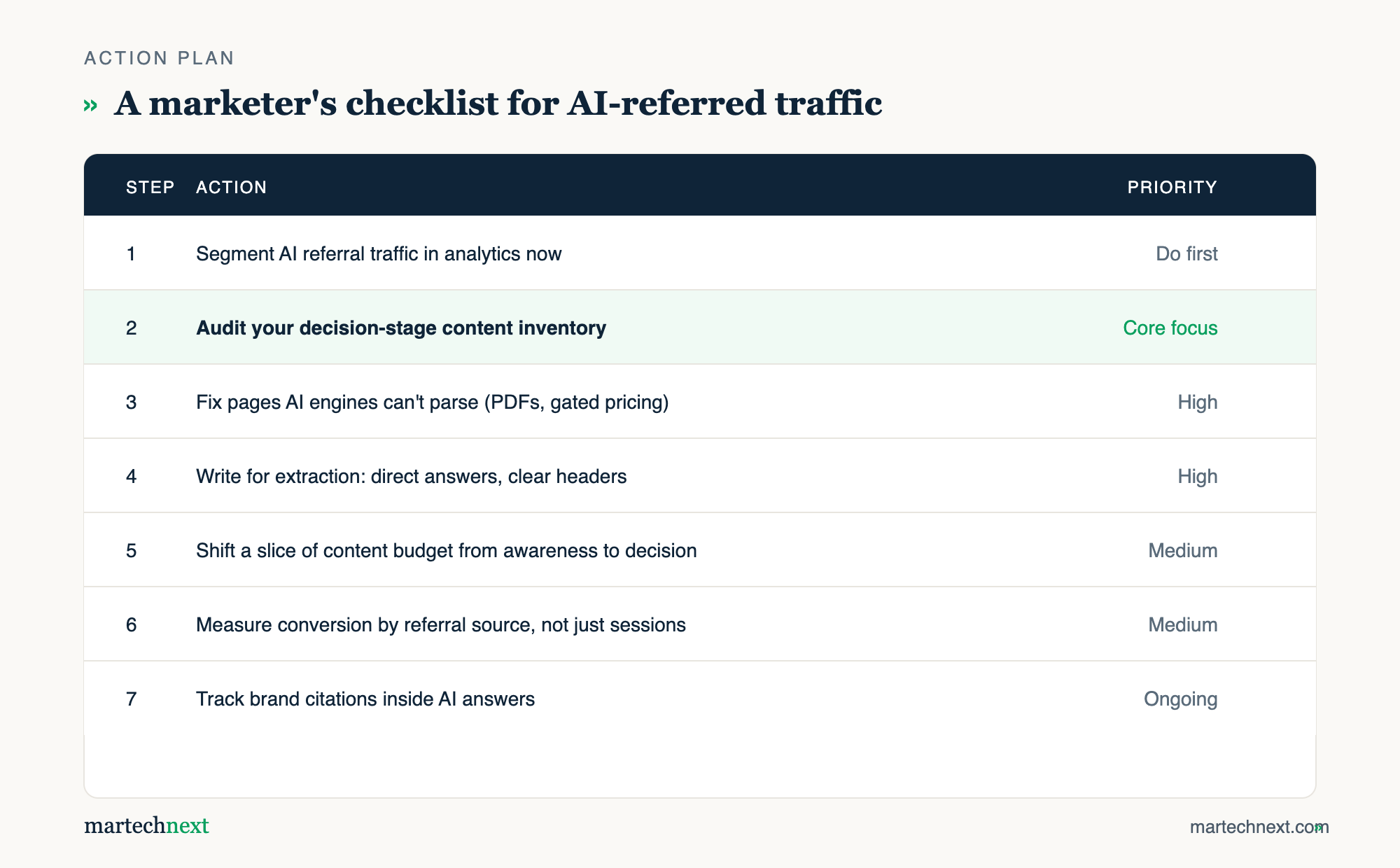The height and width of the screenshot is (868, 1400).
Task: Select 'Track brand citations inside AI answers'
Action: tap(365, 699)
